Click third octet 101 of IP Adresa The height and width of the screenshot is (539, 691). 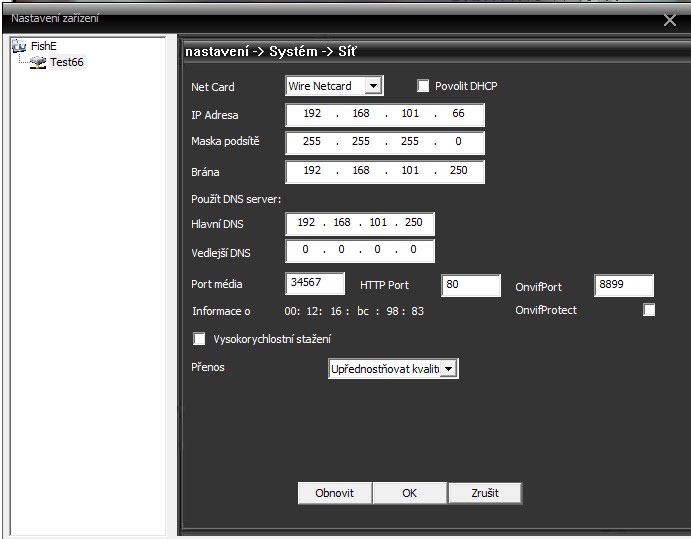[410, 114]
